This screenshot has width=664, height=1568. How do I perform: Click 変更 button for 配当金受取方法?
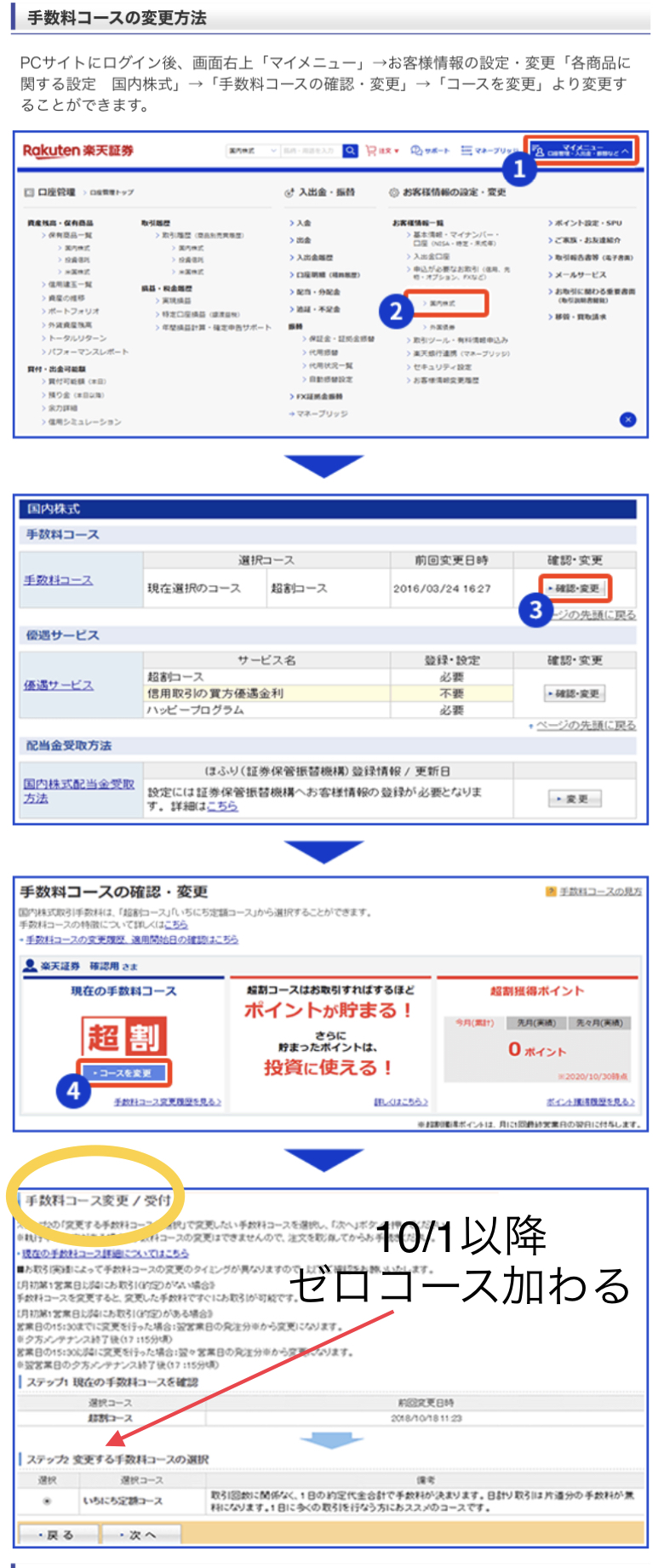pyautogui.click(x=574, y=799)
